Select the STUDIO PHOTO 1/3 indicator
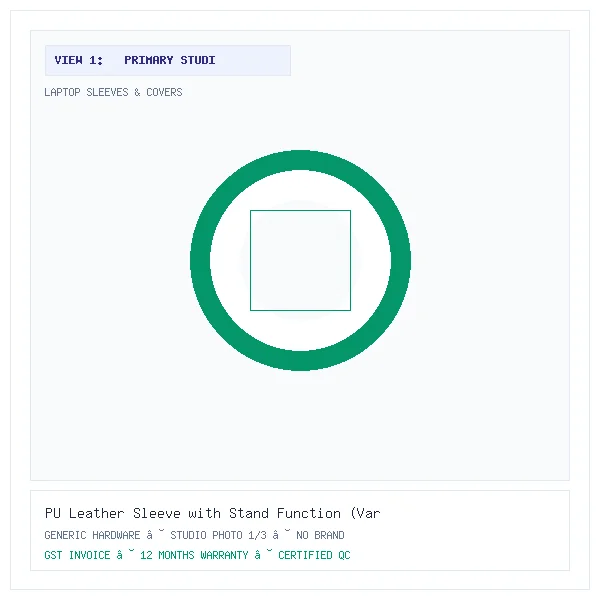 pos(218,535)
